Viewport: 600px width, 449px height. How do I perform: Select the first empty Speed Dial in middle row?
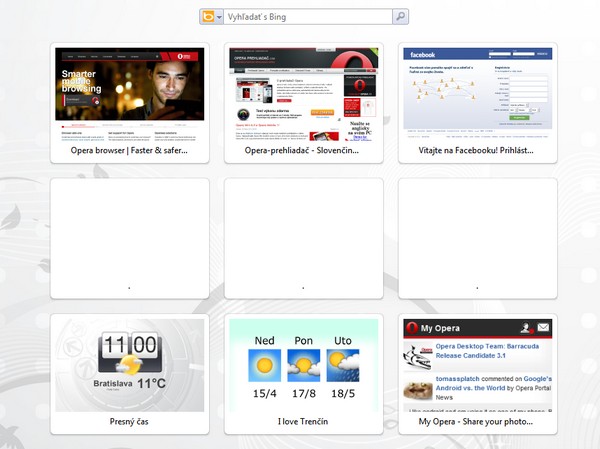(x=130, y=238)
